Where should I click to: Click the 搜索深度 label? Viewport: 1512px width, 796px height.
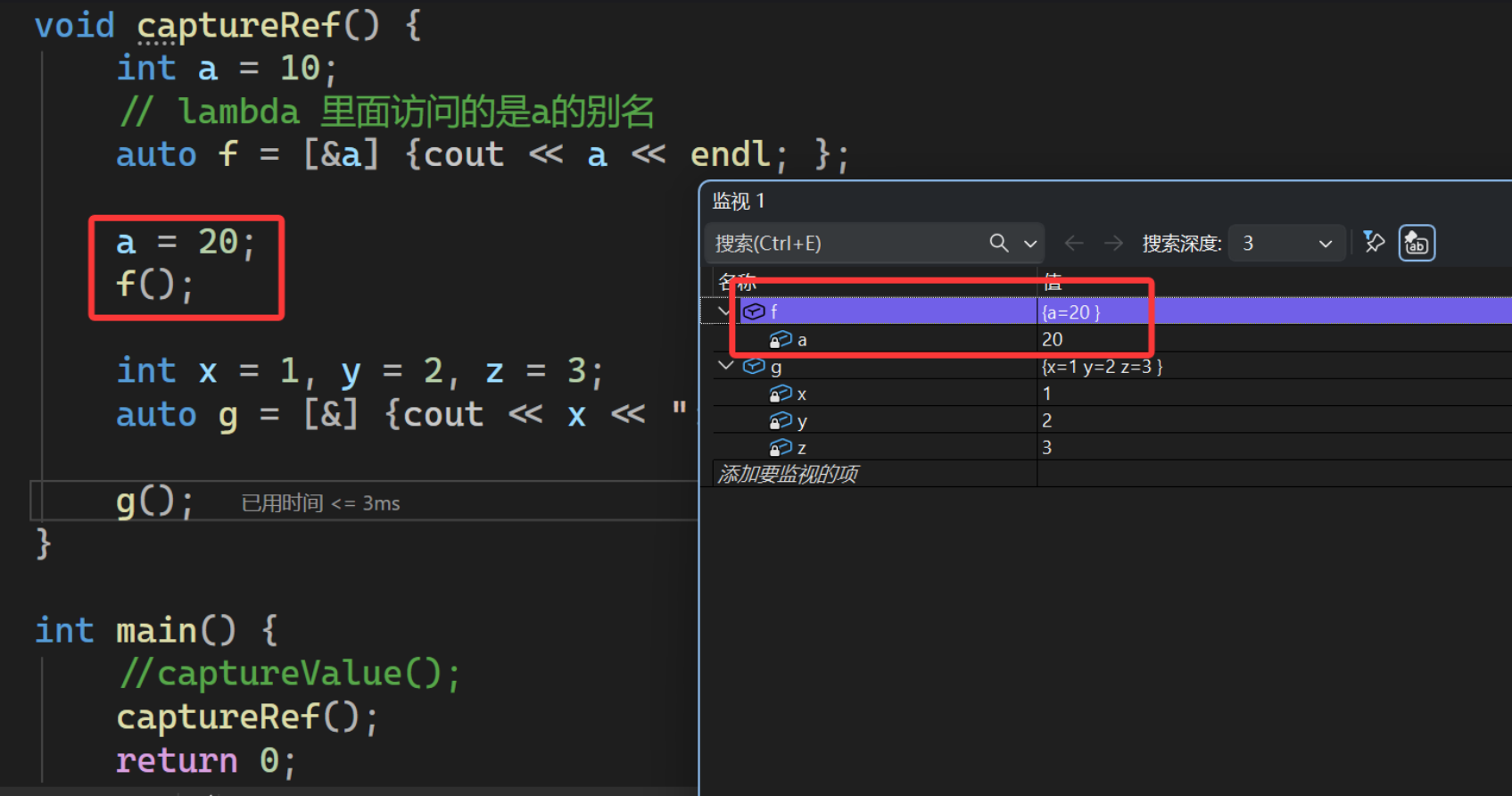tap(1182, 243)
